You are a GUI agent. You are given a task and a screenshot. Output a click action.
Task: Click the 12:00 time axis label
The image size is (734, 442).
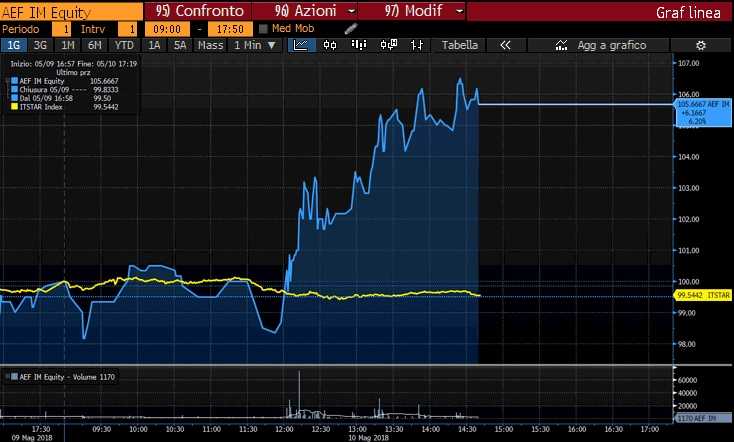click(x=285, y=429)
